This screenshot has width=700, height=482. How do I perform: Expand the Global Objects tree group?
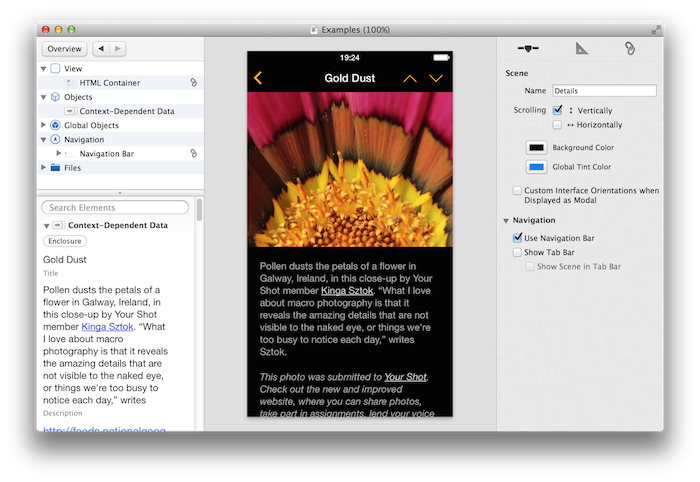[43, 125]
